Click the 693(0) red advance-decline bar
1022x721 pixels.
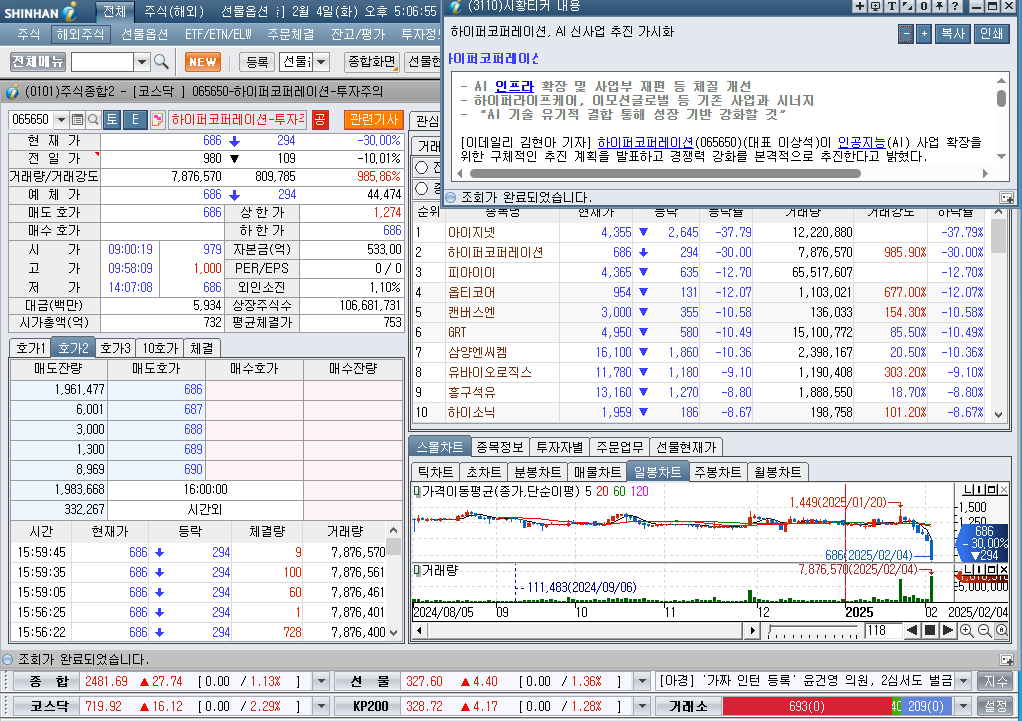(x=807, y=706)
